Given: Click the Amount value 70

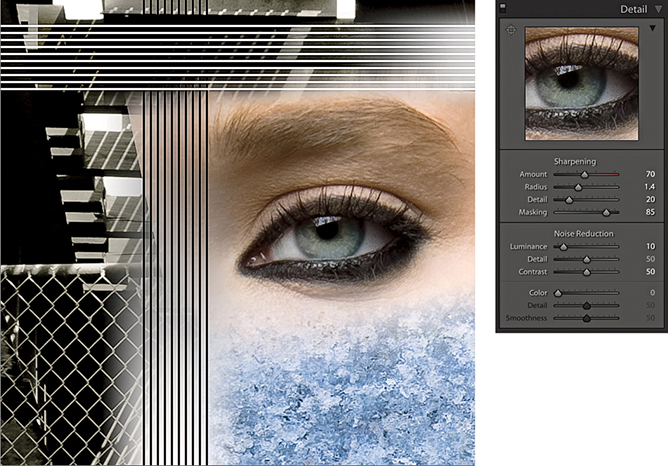Looking at the screenshot, I should pos(650,174).
